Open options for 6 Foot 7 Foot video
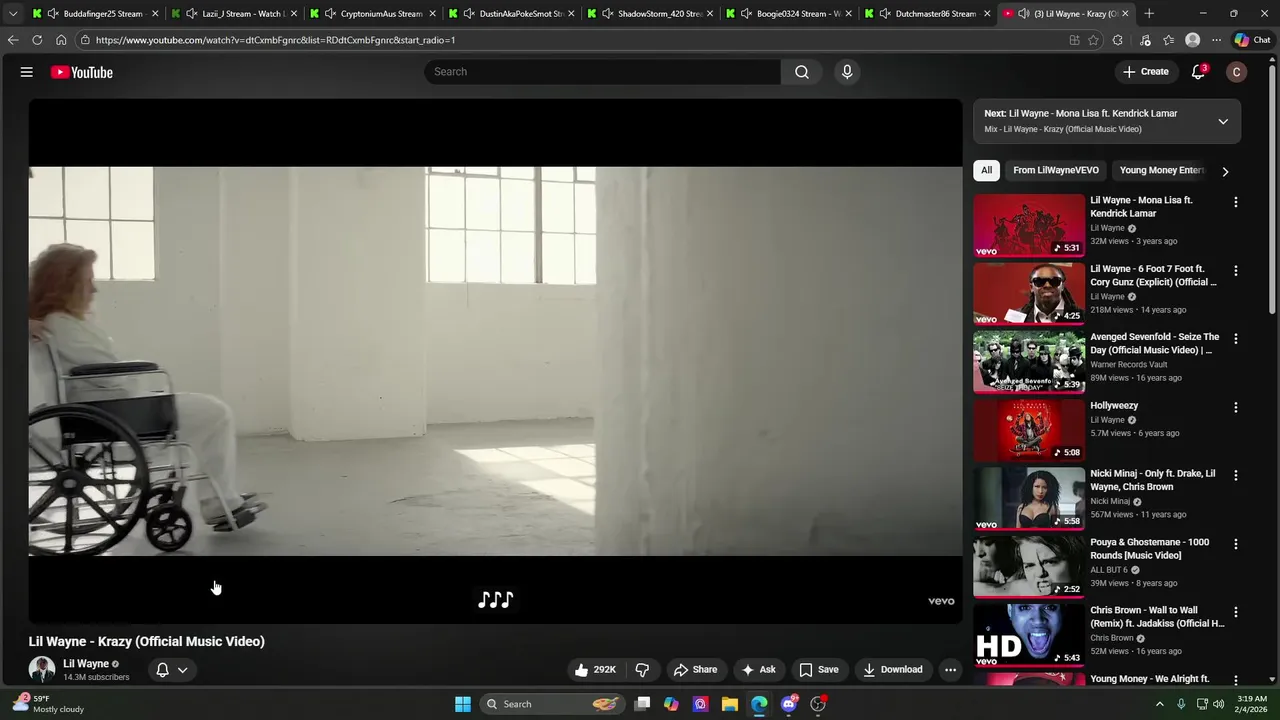The width and height of the screenshot is (1280, 720). click(x=1236, y=271)
